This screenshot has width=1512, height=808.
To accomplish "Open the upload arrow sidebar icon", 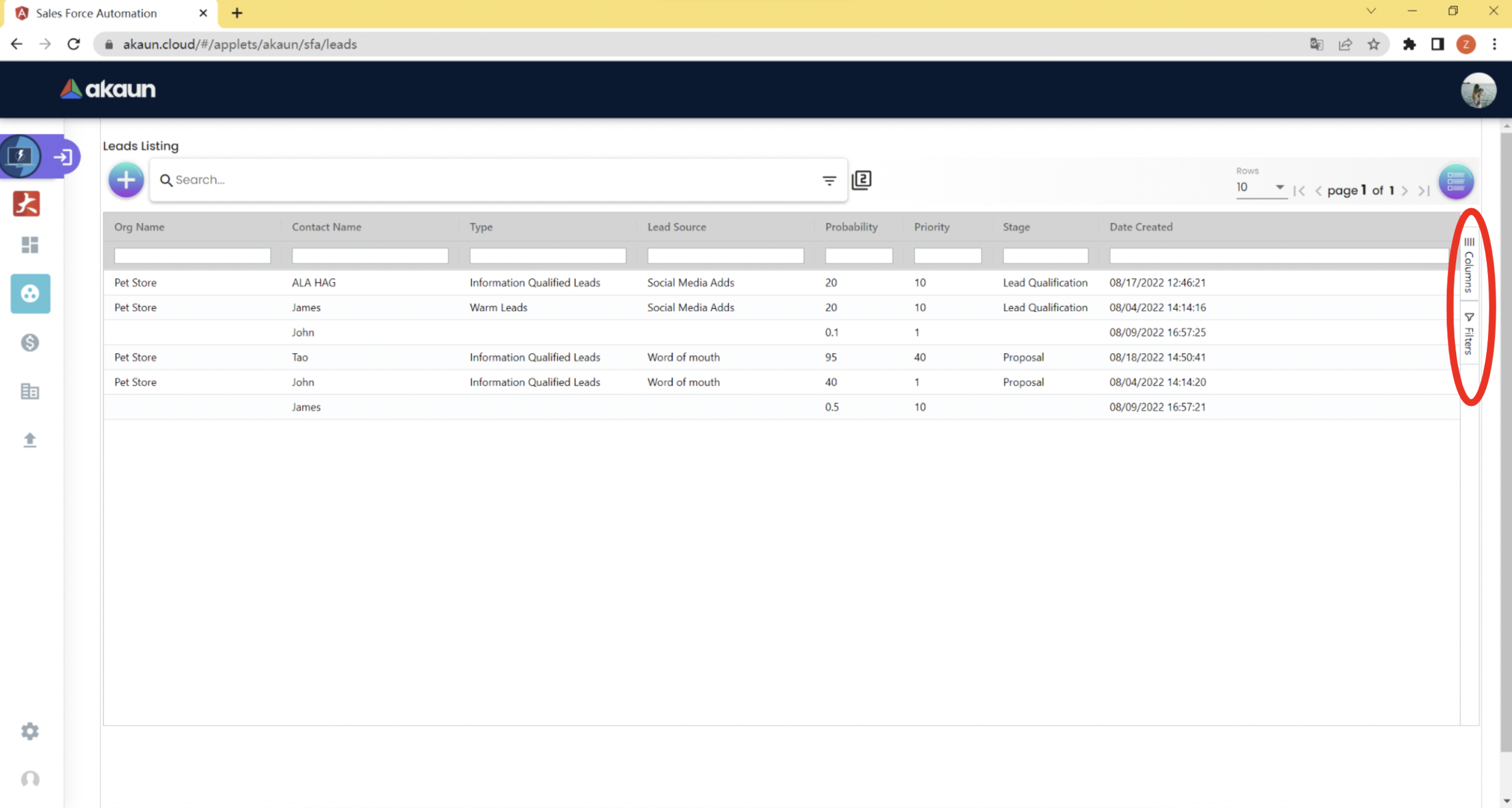I will (29, 440).
